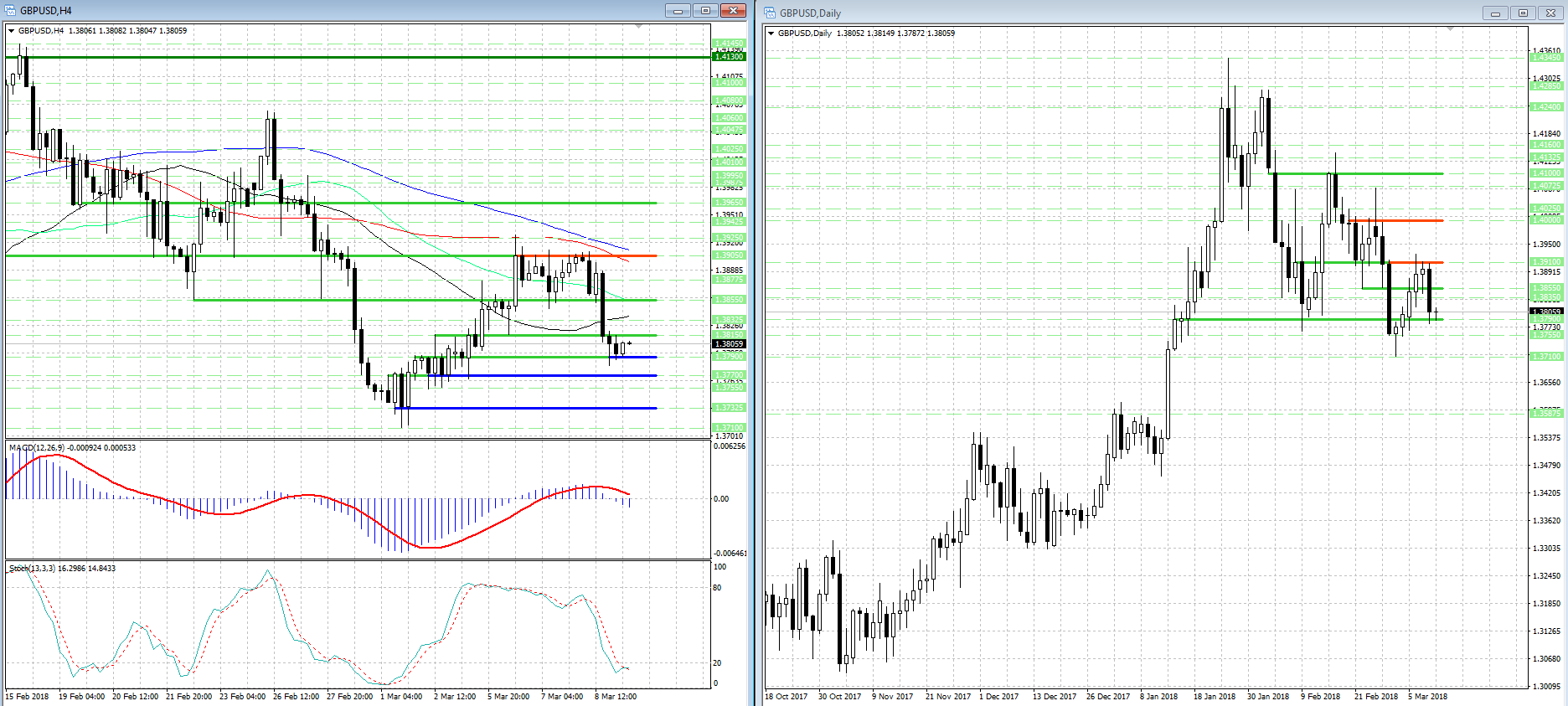Click the chart shift triangle on H4 chart
Screen dimensions: 1568x706
(639, 27)
